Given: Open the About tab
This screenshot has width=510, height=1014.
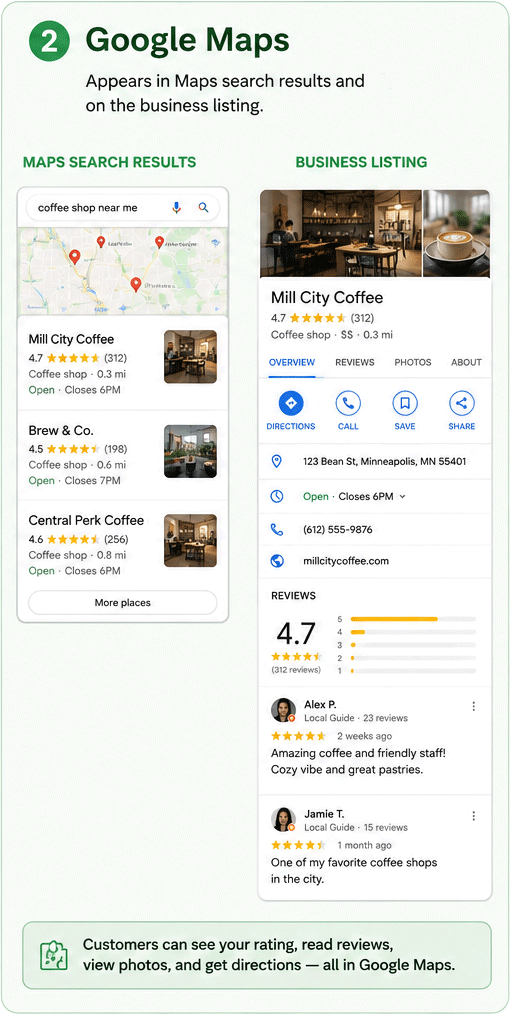Looking at the screenshot, I should [x=466, y=362].
